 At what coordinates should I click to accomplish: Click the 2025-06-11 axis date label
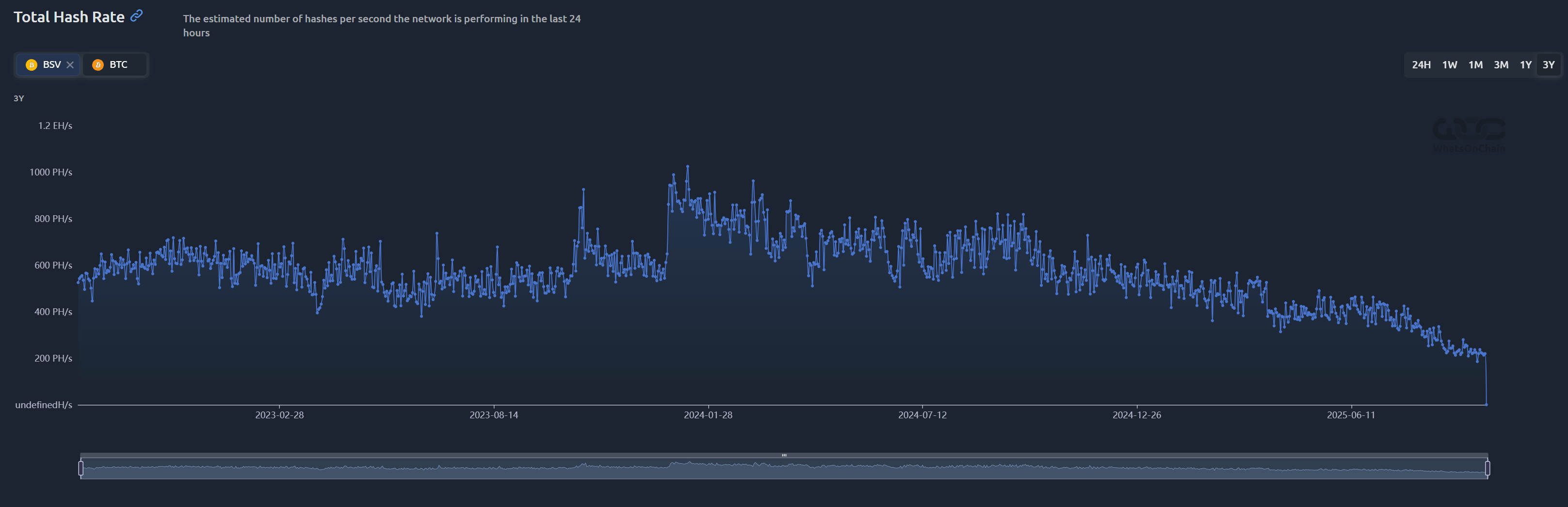(1351, 415)
